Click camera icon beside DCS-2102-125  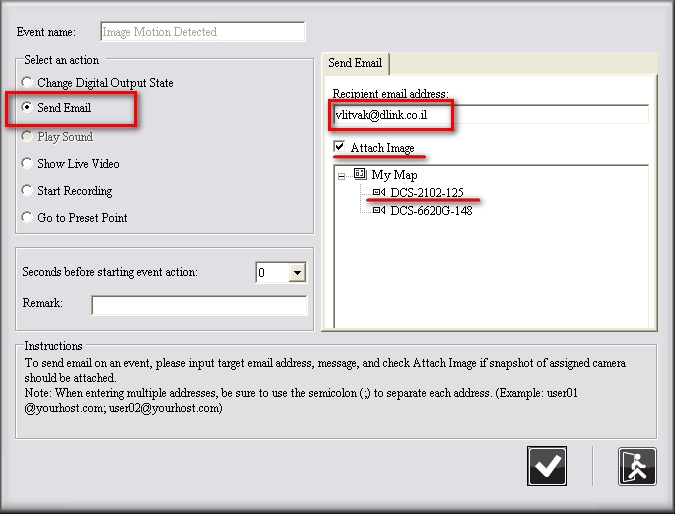[379, 193]
